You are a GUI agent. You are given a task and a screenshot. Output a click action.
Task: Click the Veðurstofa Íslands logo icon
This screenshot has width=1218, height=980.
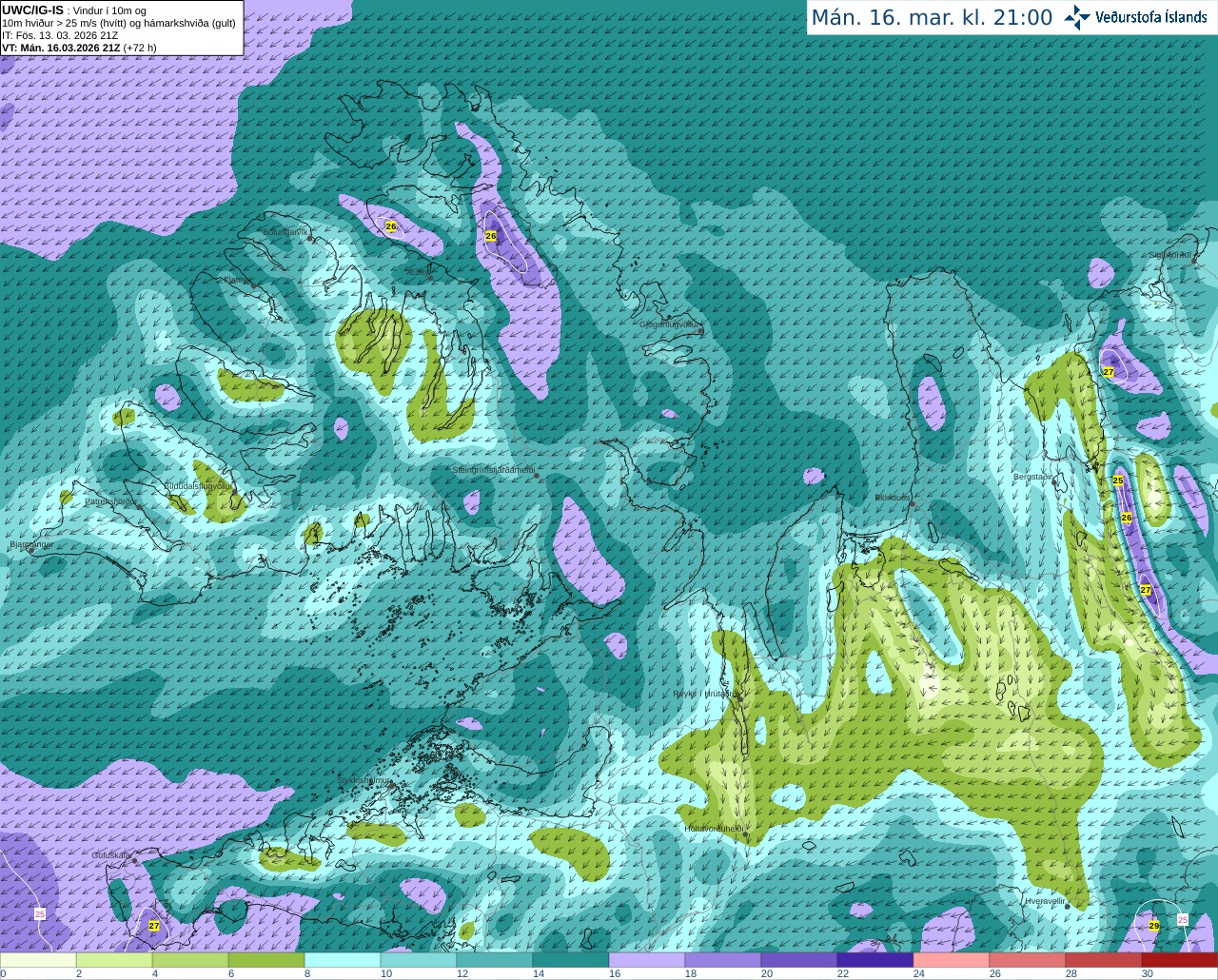[1077, 17]
